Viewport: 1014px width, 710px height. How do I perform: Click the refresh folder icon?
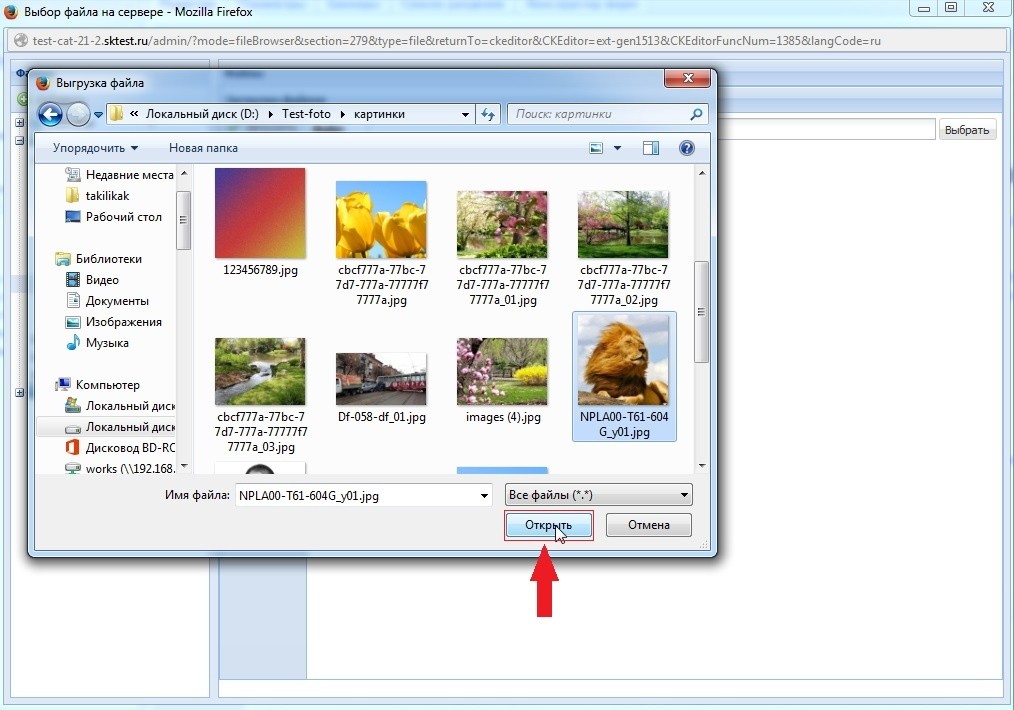488,115
